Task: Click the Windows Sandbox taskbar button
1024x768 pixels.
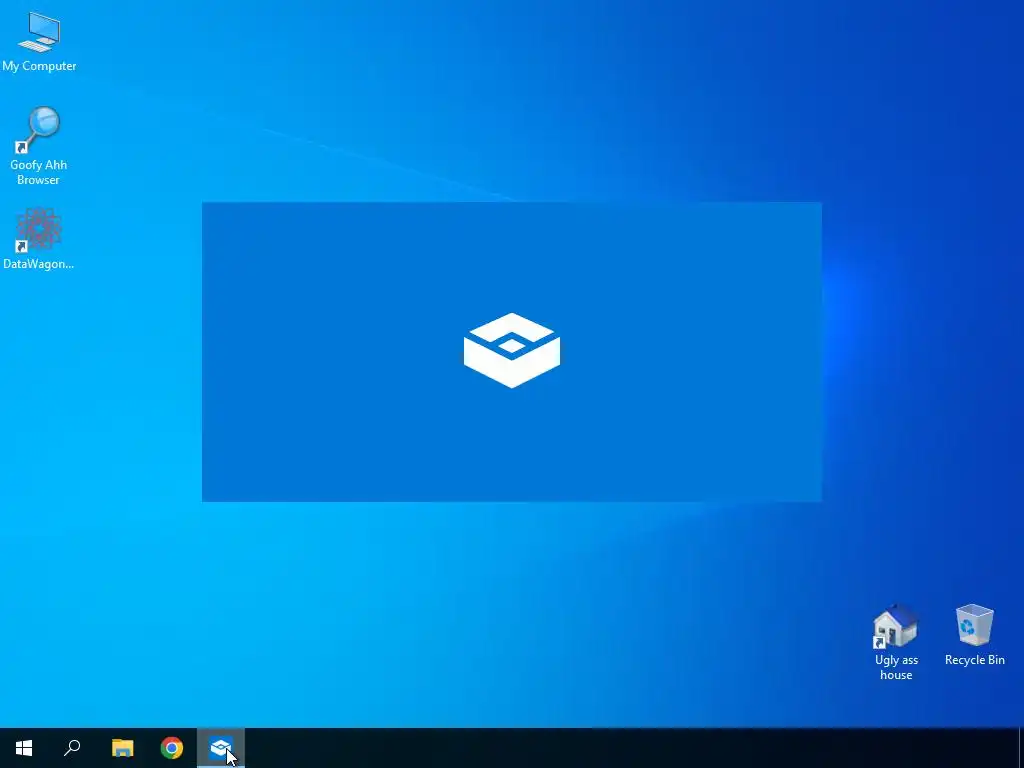Action: coord(221,748)
